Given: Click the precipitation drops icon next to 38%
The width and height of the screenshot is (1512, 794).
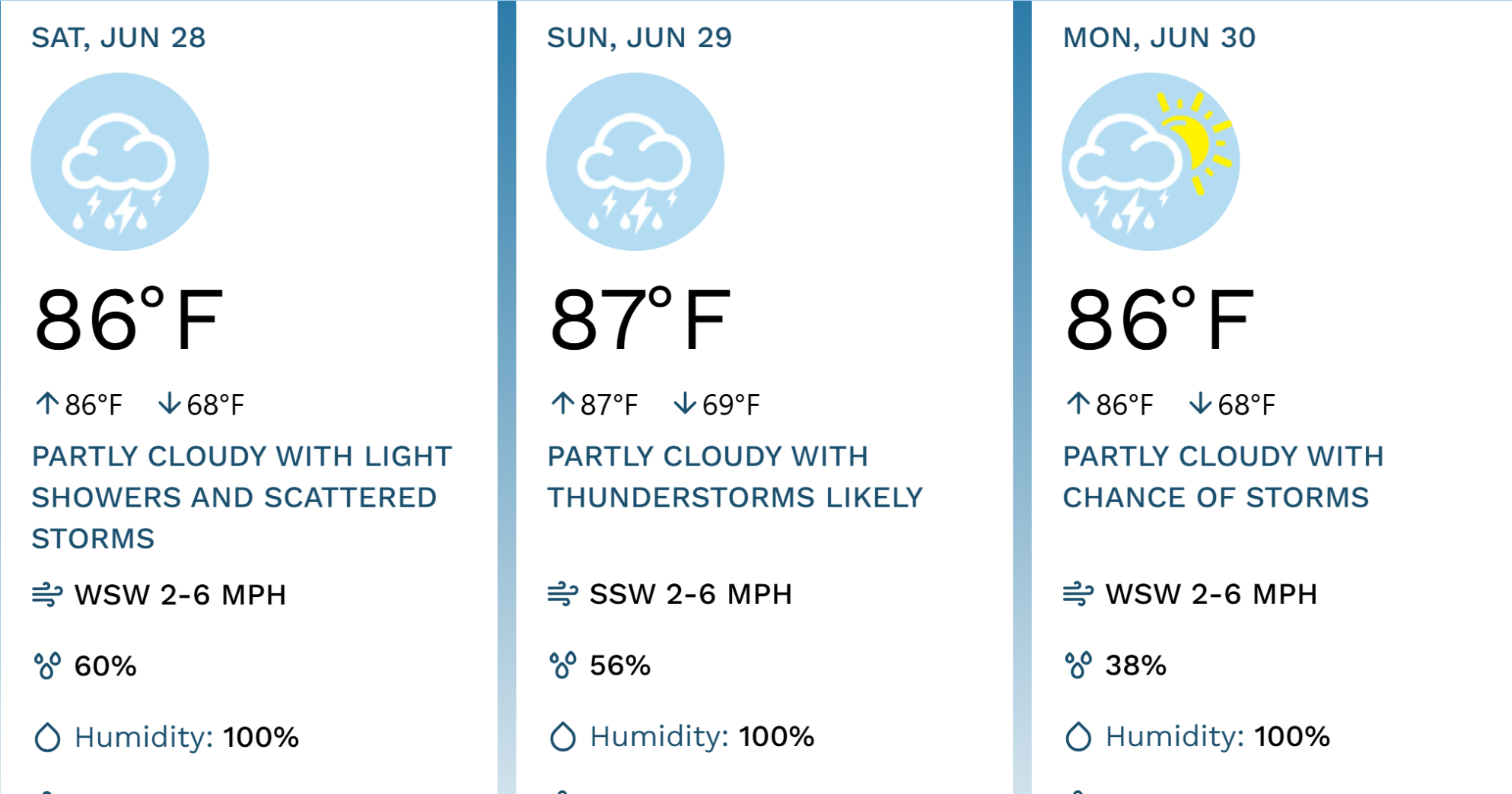Looking at the screenshot, I should point(1078,665).
